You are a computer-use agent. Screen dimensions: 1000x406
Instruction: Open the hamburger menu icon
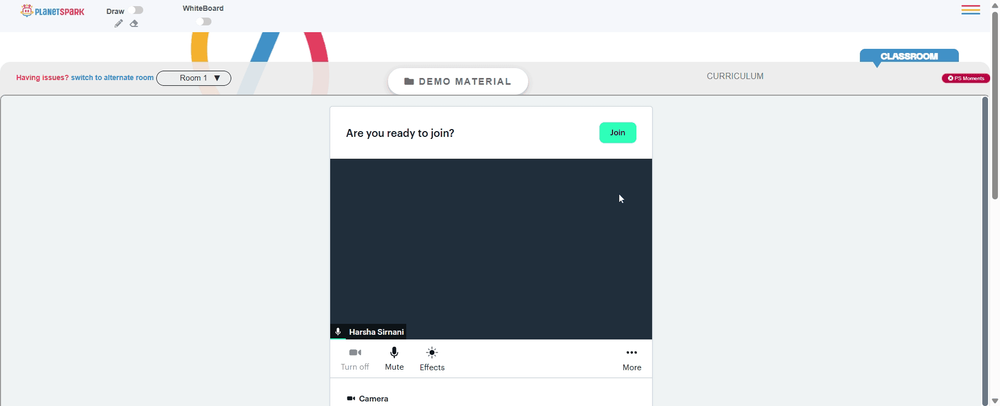[971, 10]
